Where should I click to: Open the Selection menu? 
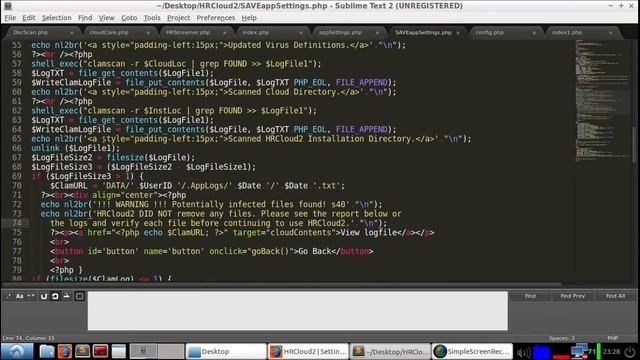click(56, 18)
